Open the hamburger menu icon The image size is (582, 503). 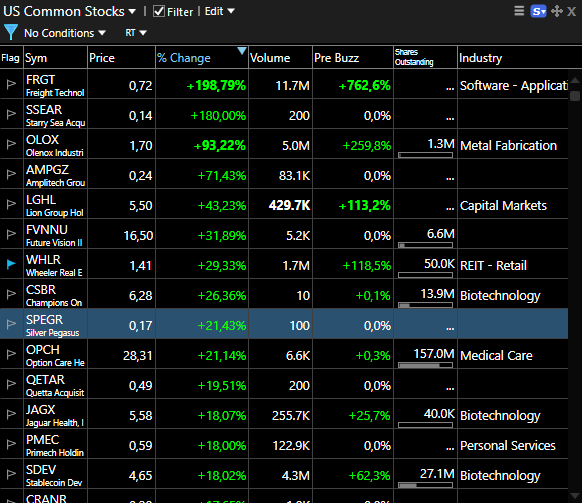(x=519, y=11)
